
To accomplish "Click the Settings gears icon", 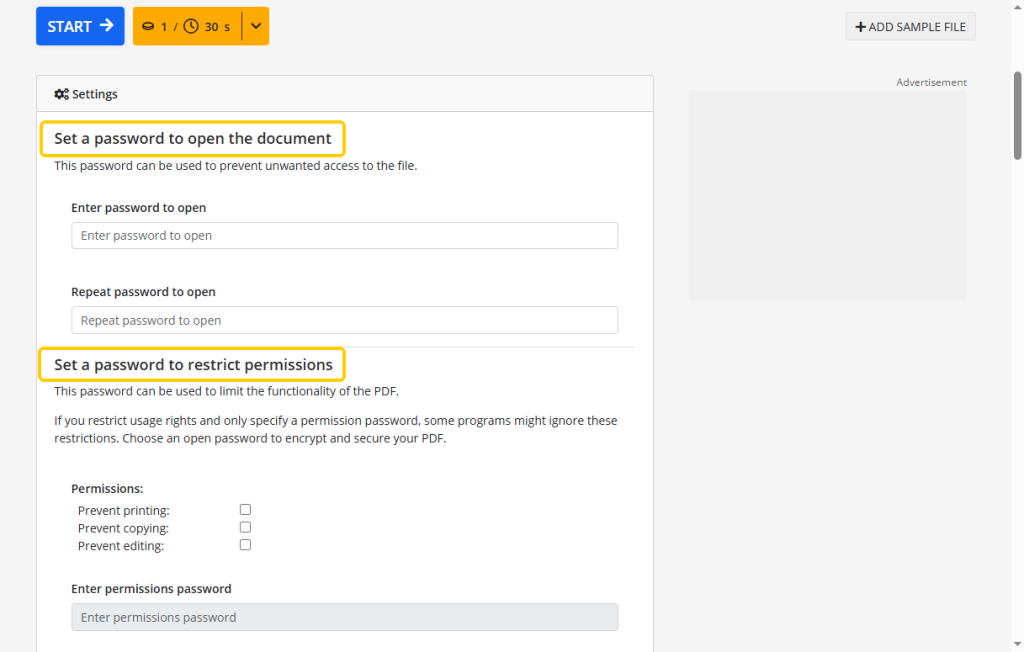I will (x=61, y=94).
